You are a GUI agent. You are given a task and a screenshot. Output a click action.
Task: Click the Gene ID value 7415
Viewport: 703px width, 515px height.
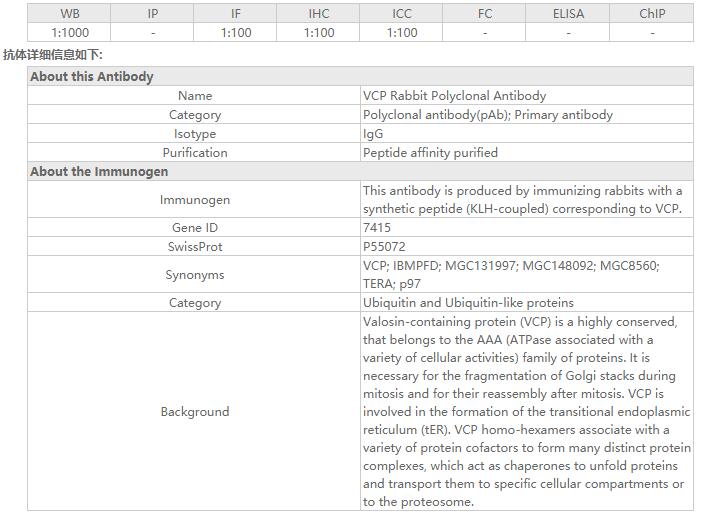coord(377,228)
